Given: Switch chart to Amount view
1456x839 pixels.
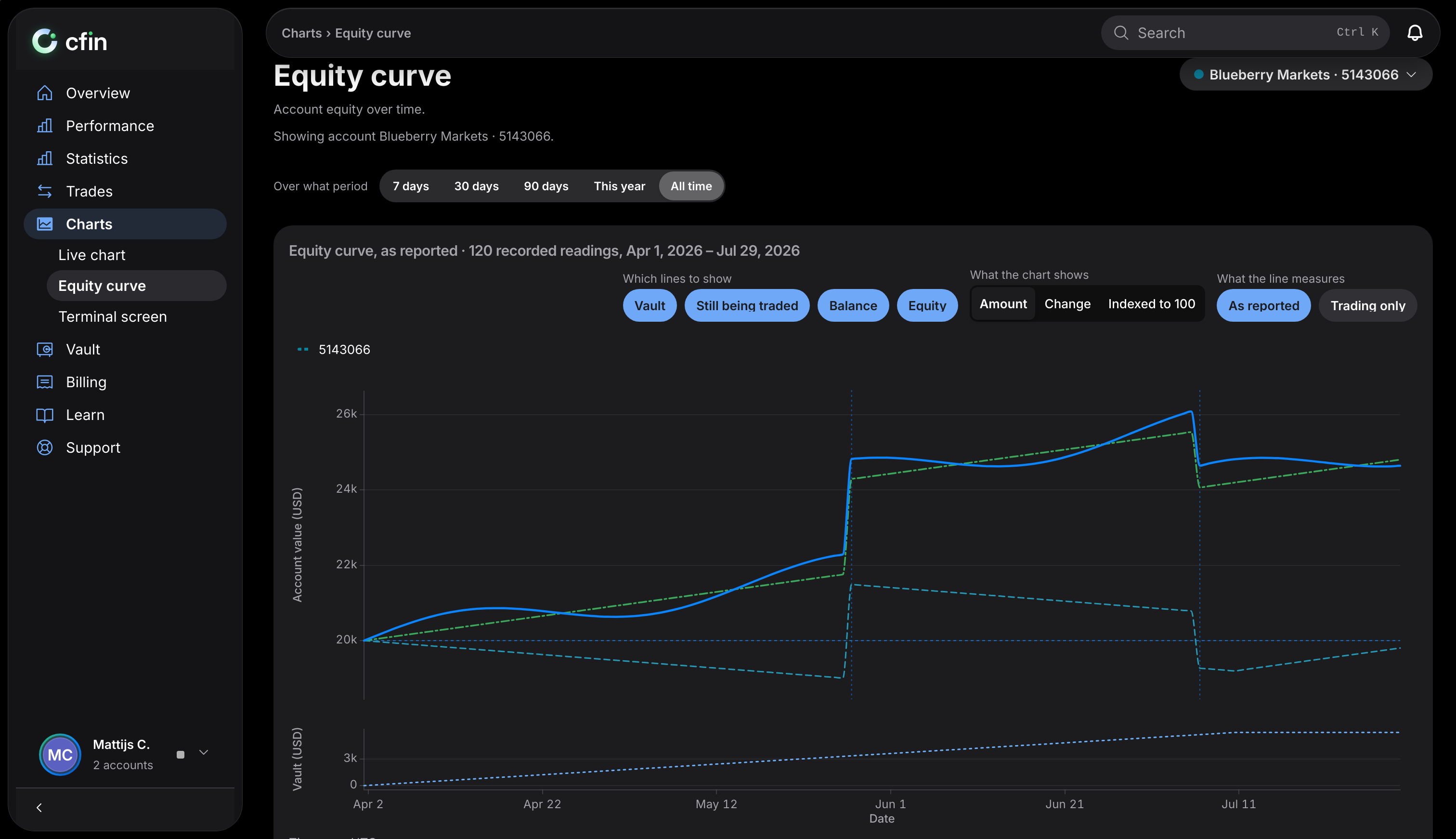Looking at the screenshot, I should [x=1003, y=304].
